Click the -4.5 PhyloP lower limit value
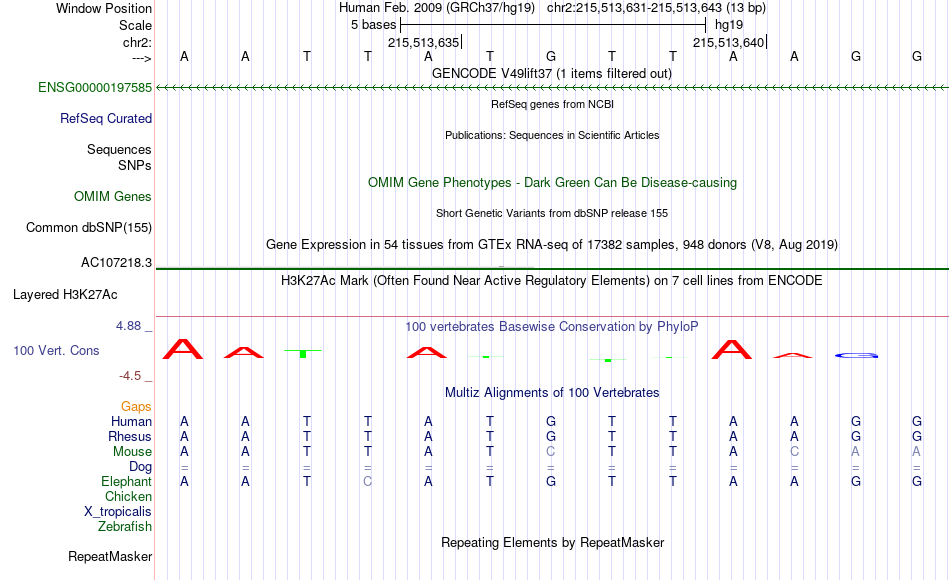Screen dimensions: 950x580 pos(130,376)
